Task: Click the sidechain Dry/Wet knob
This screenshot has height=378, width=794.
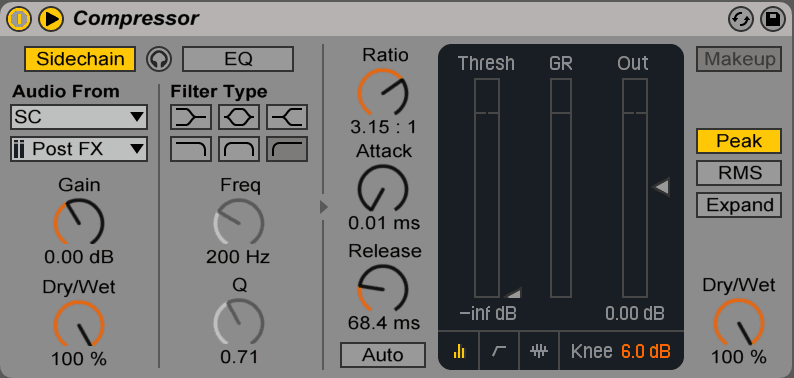Action: click(79, 324)
